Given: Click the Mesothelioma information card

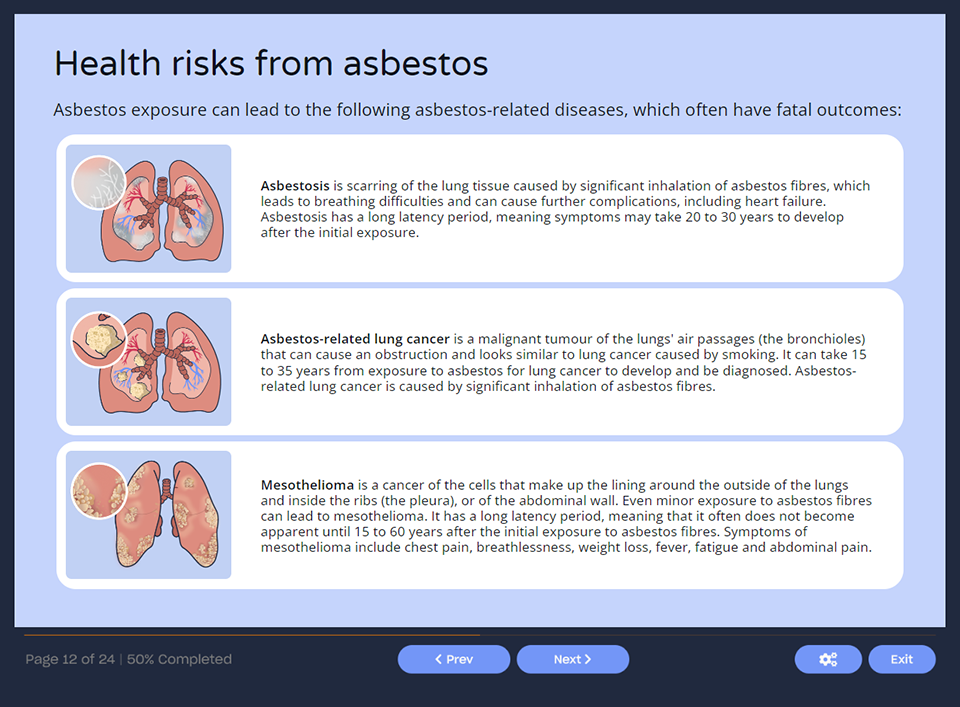Looking at the screenshot, I should pyautogui.click(x=480, y=514).
